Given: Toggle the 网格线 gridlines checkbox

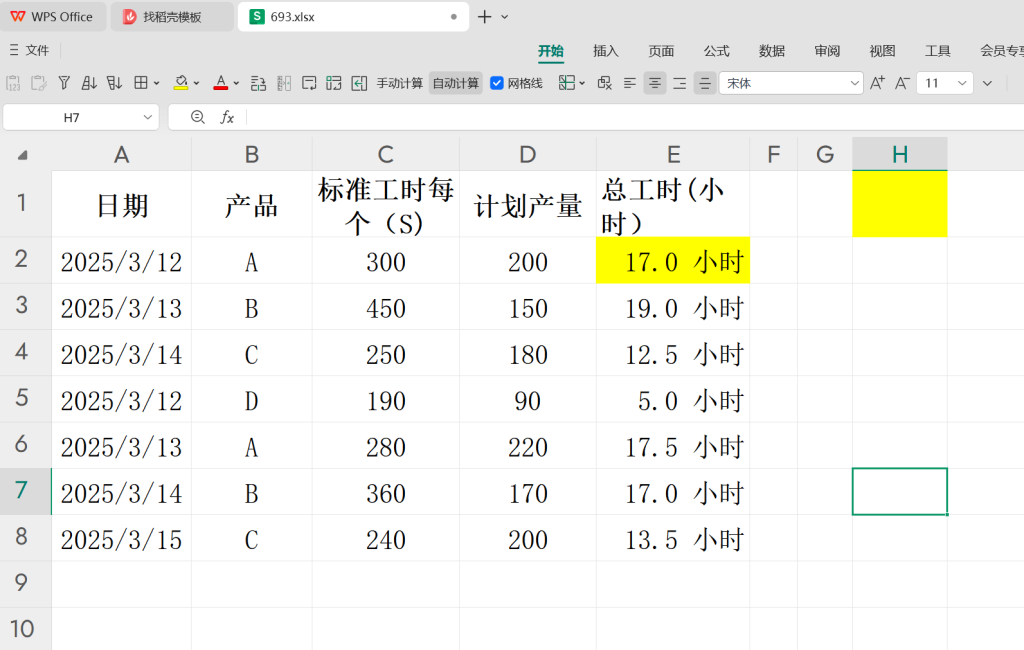Looking at the screenshot, I should tap(497, 83).
